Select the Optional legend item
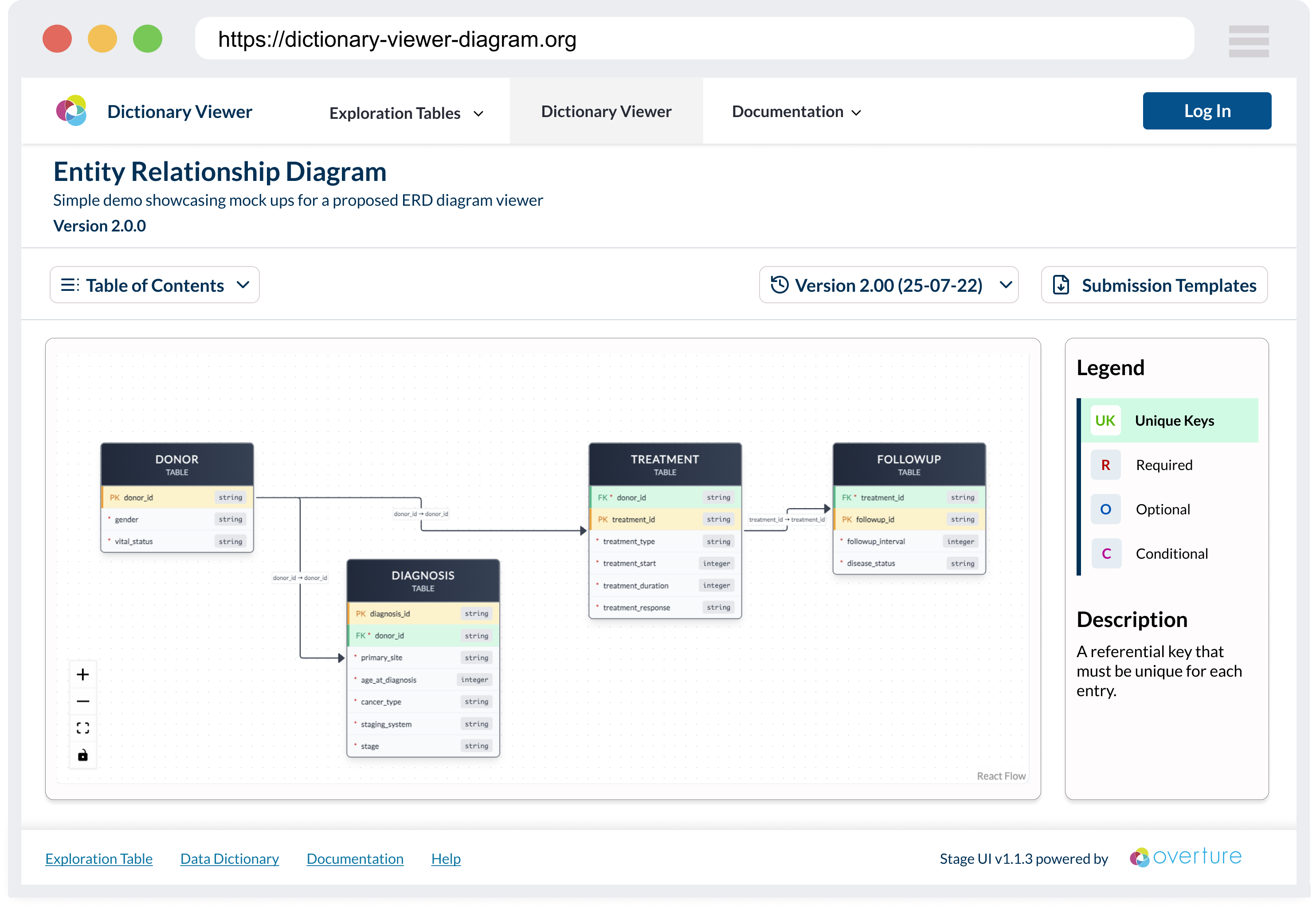 (1163, 509)
